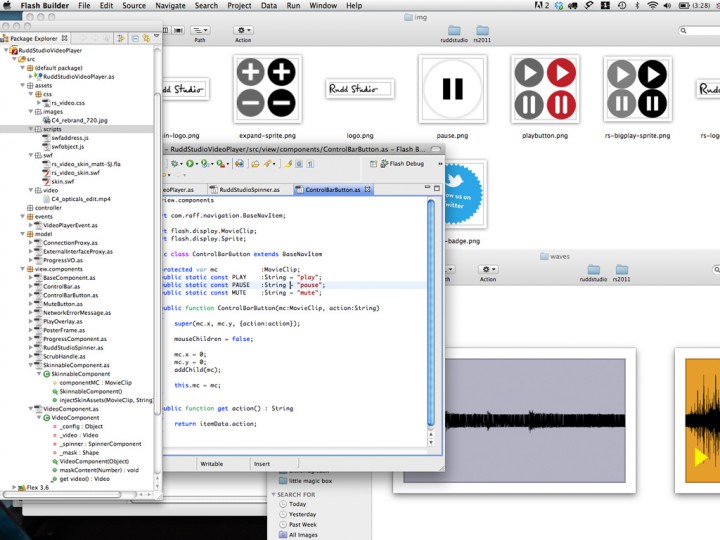Maximize the editor area using the maximize icon
Image resolution: width=720 pixels, height=540 pixels.
point(437,188)
